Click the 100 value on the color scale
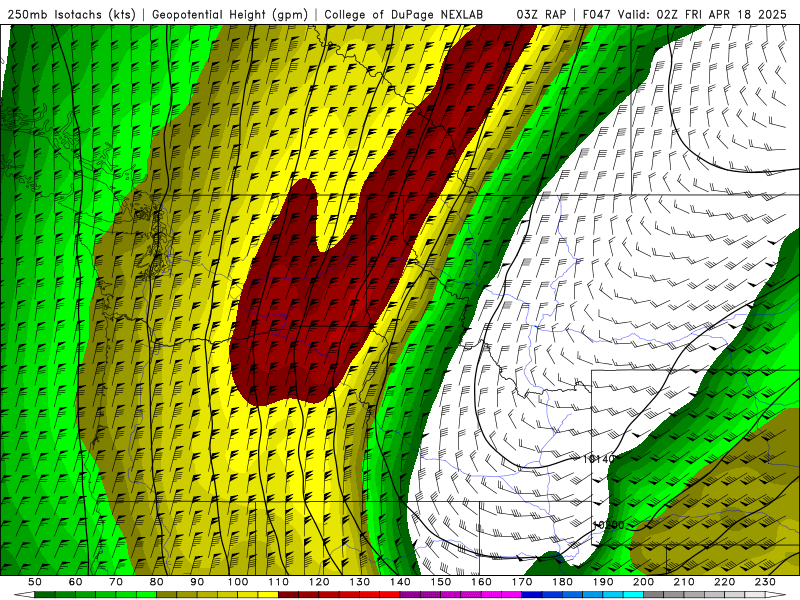Screen dimensions: 800x600 pyautogui.click(x=238, y=582)
